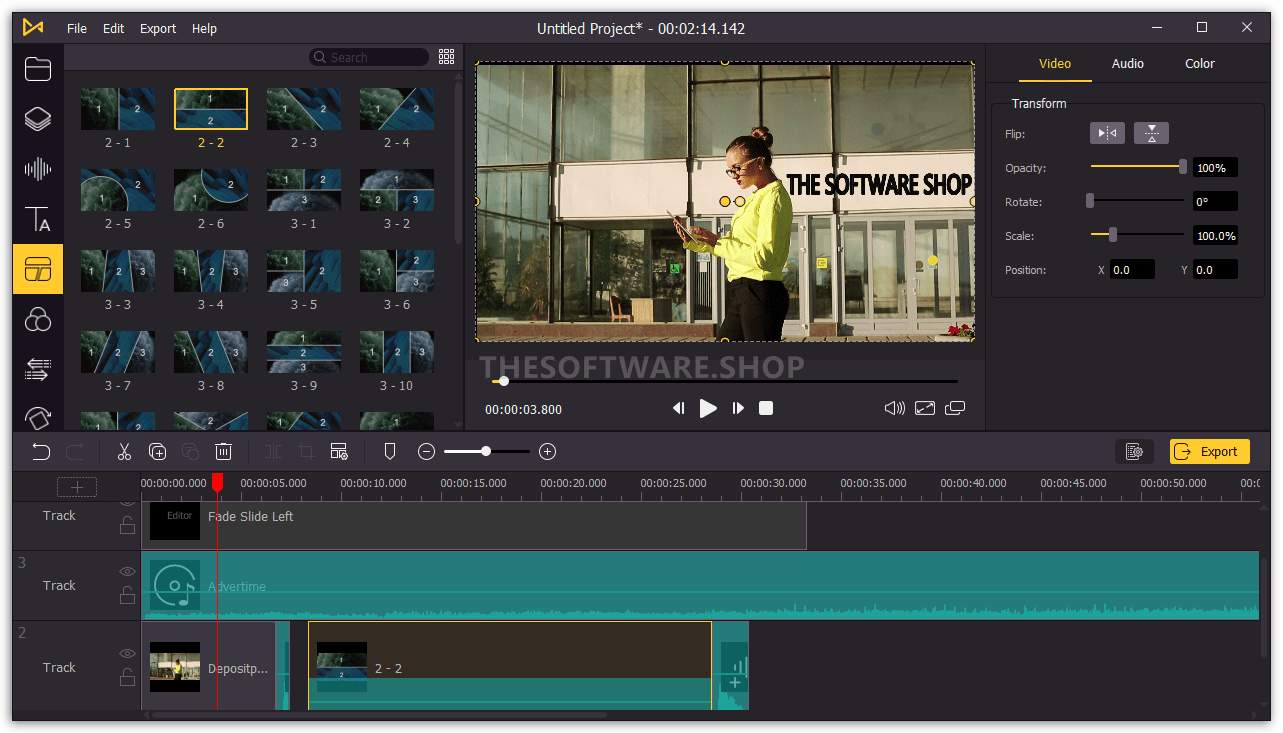Flip the clip horizontally
1283x733 pixels.
(1107, 133)
